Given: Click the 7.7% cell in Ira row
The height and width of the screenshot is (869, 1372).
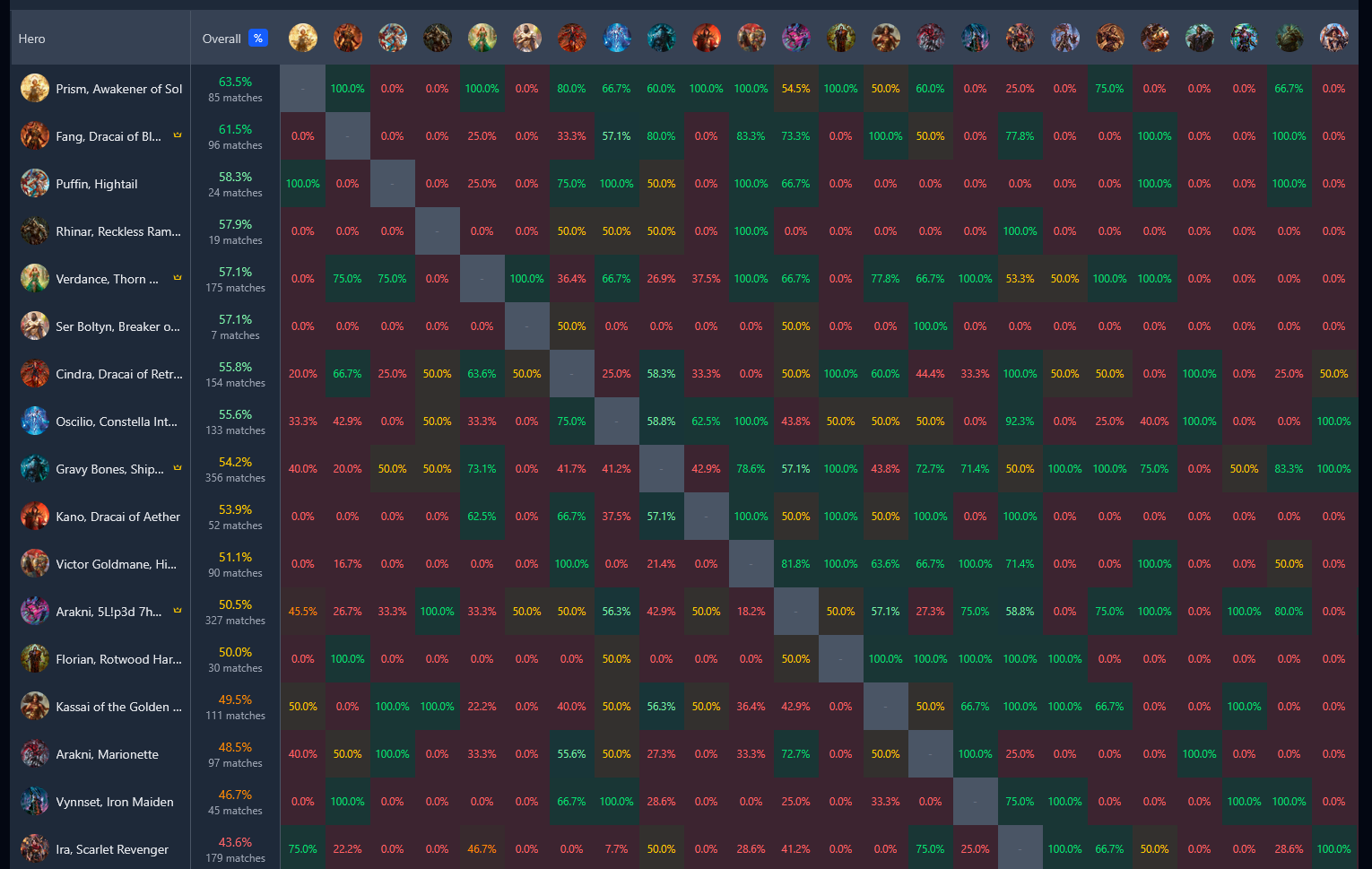Looking at the screenshot, I should tap(617, 849).
